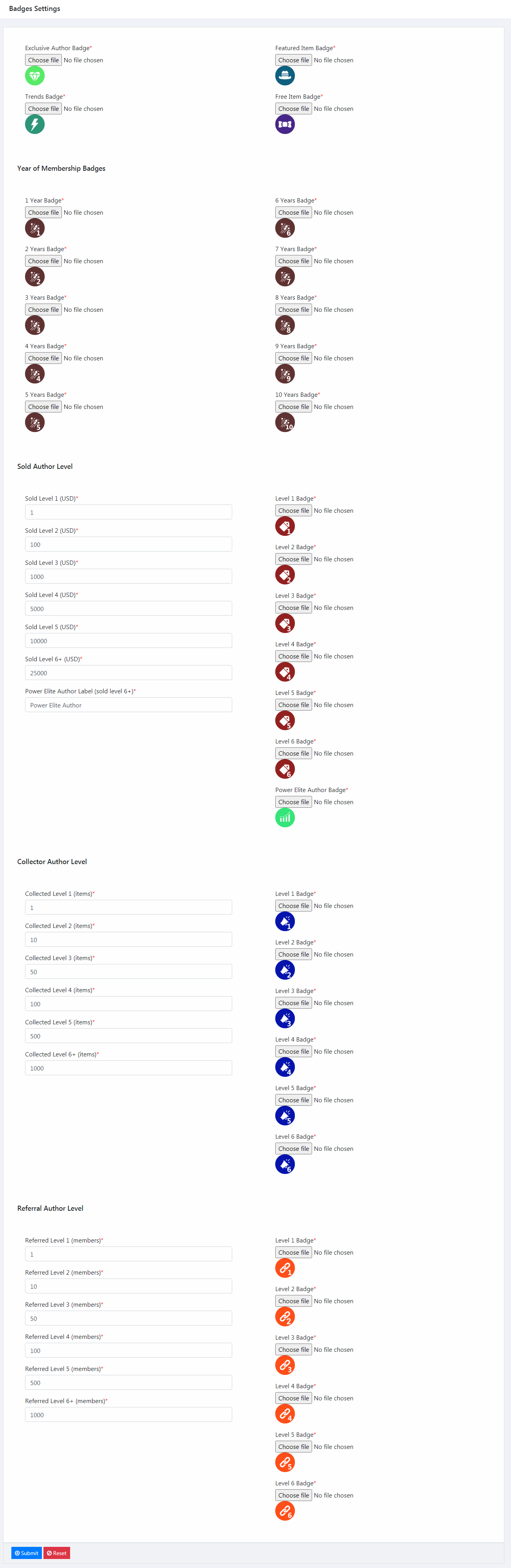Focus the Collected Level 3 items field
This screenshot has width=511, height=1568.
(128, 971)
